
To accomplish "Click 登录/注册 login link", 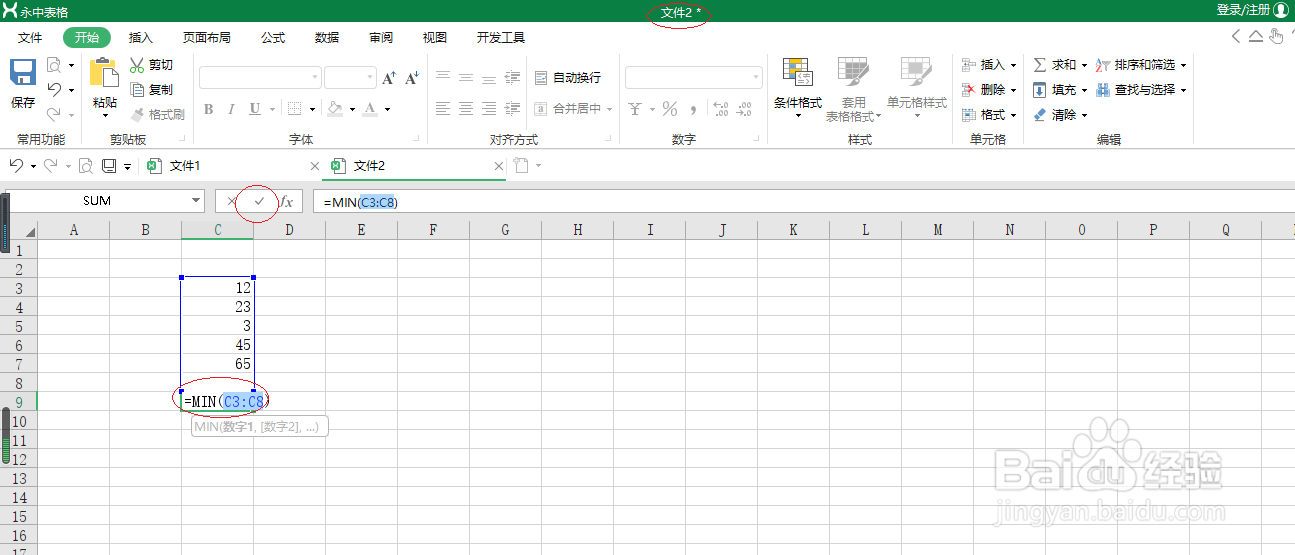I will click(x=1243, y=10).
